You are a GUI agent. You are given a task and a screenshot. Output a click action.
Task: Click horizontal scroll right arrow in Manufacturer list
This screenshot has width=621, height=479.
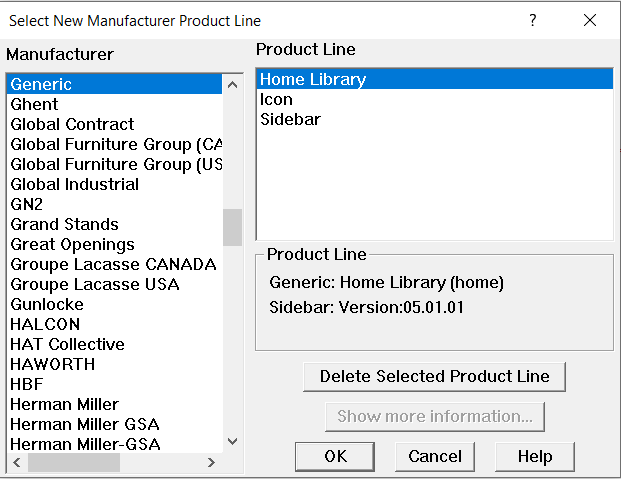(211, 462)
